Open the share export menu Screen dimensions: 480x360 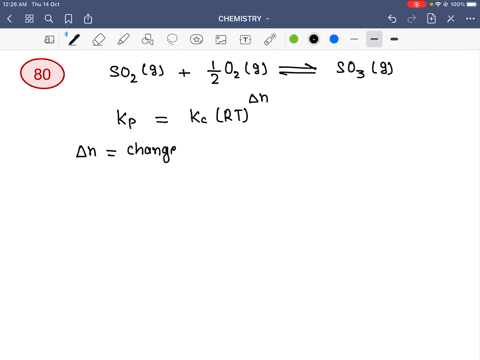point(88,19)
